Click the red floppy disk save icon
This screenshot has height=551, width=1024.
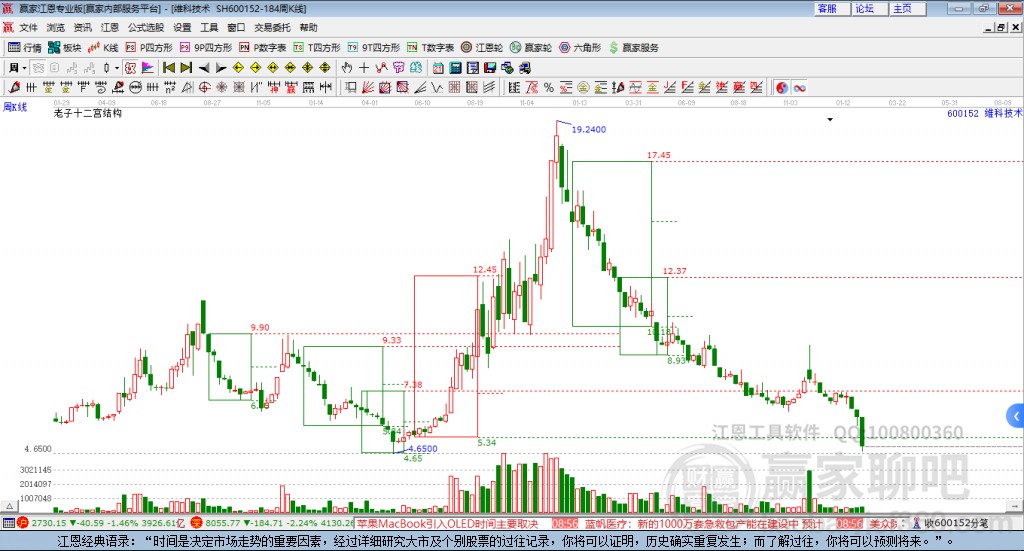[x=490, y=68]
